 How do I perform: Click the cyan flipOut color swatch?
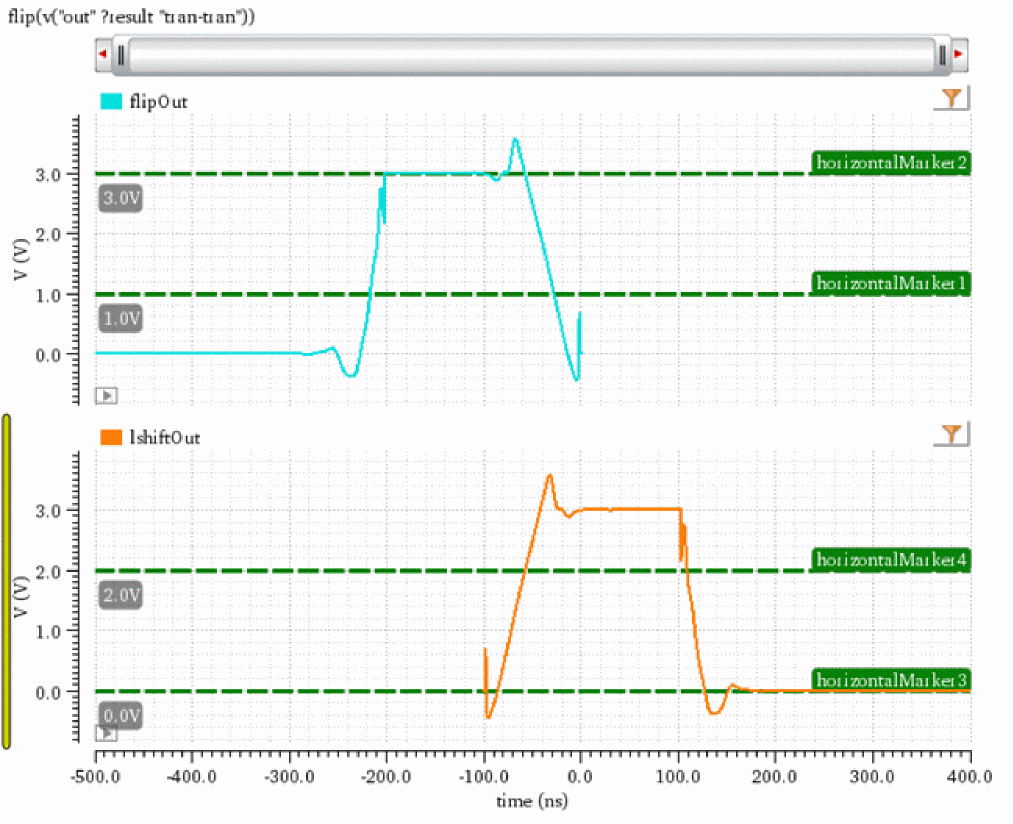pyautogui.click(x=111, y=101)
